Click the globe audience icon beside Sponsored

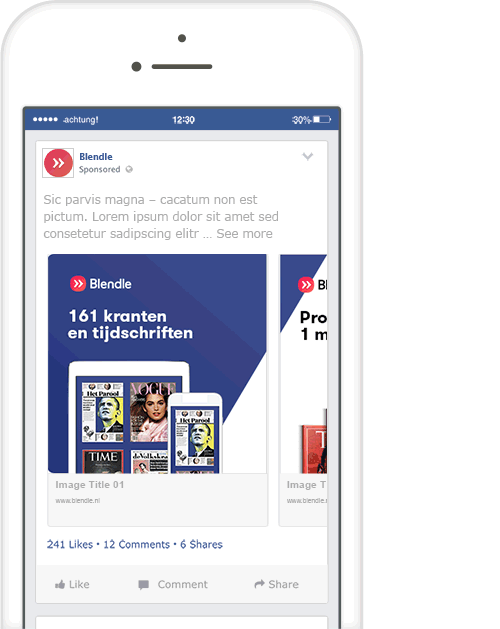[129, 169]
